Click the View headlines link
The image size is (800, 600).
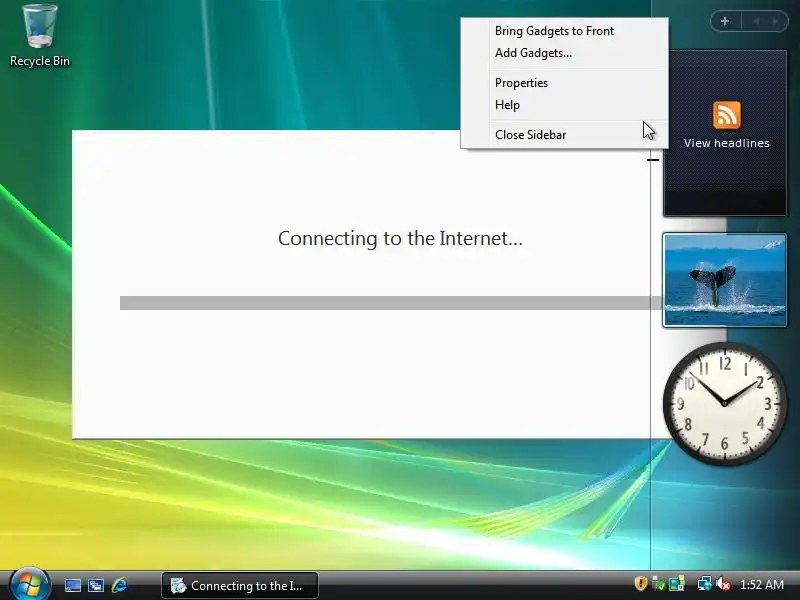point(727,143)
